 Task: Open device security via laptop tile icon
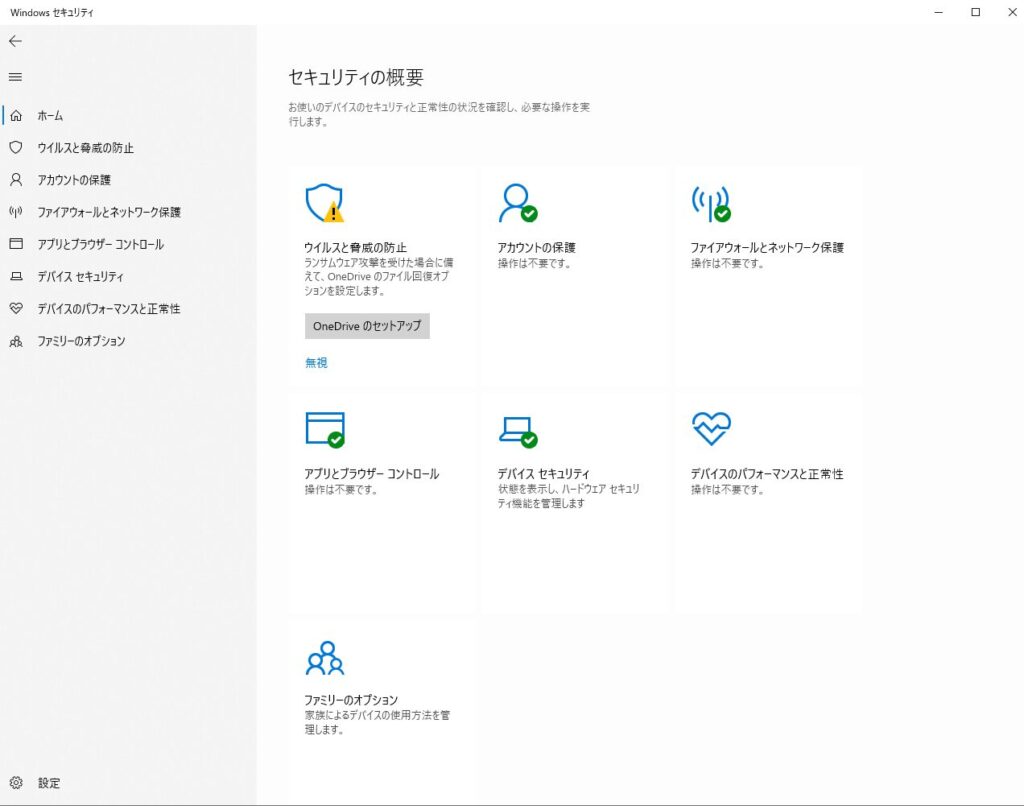pos(519,432)
